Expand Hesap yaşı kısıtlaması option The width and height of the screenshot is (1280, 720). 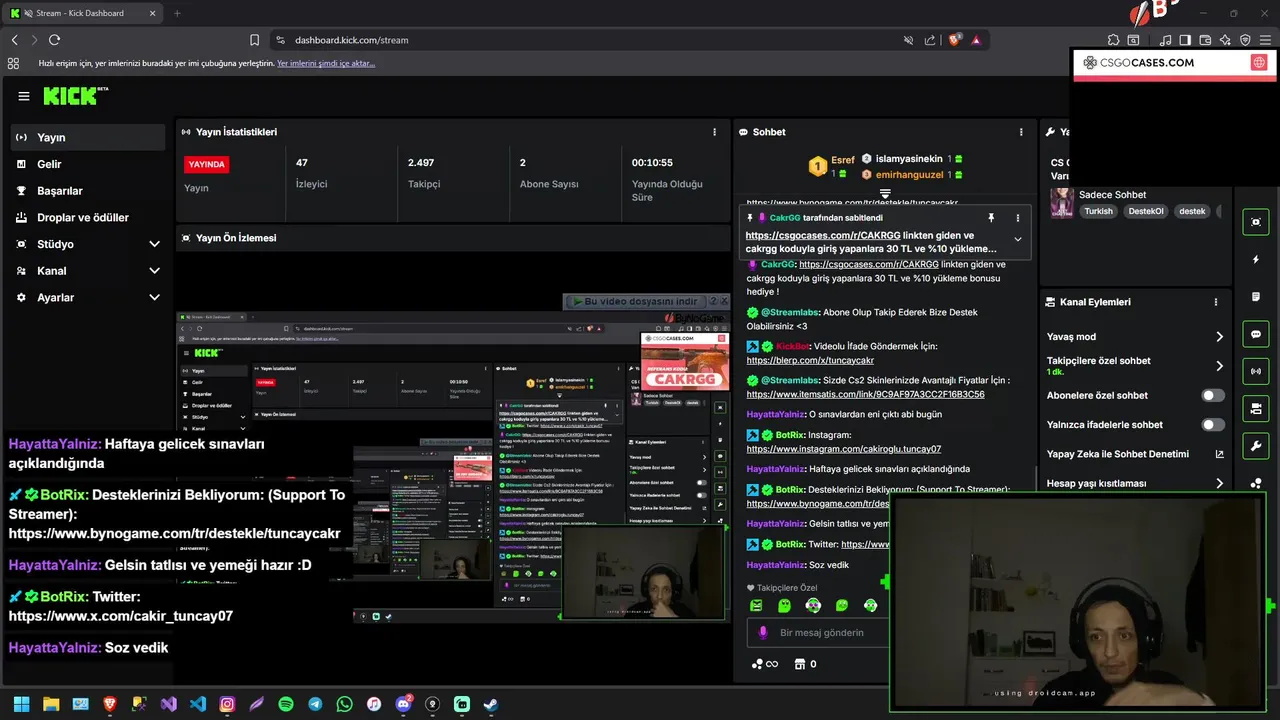click(1219, 483)
